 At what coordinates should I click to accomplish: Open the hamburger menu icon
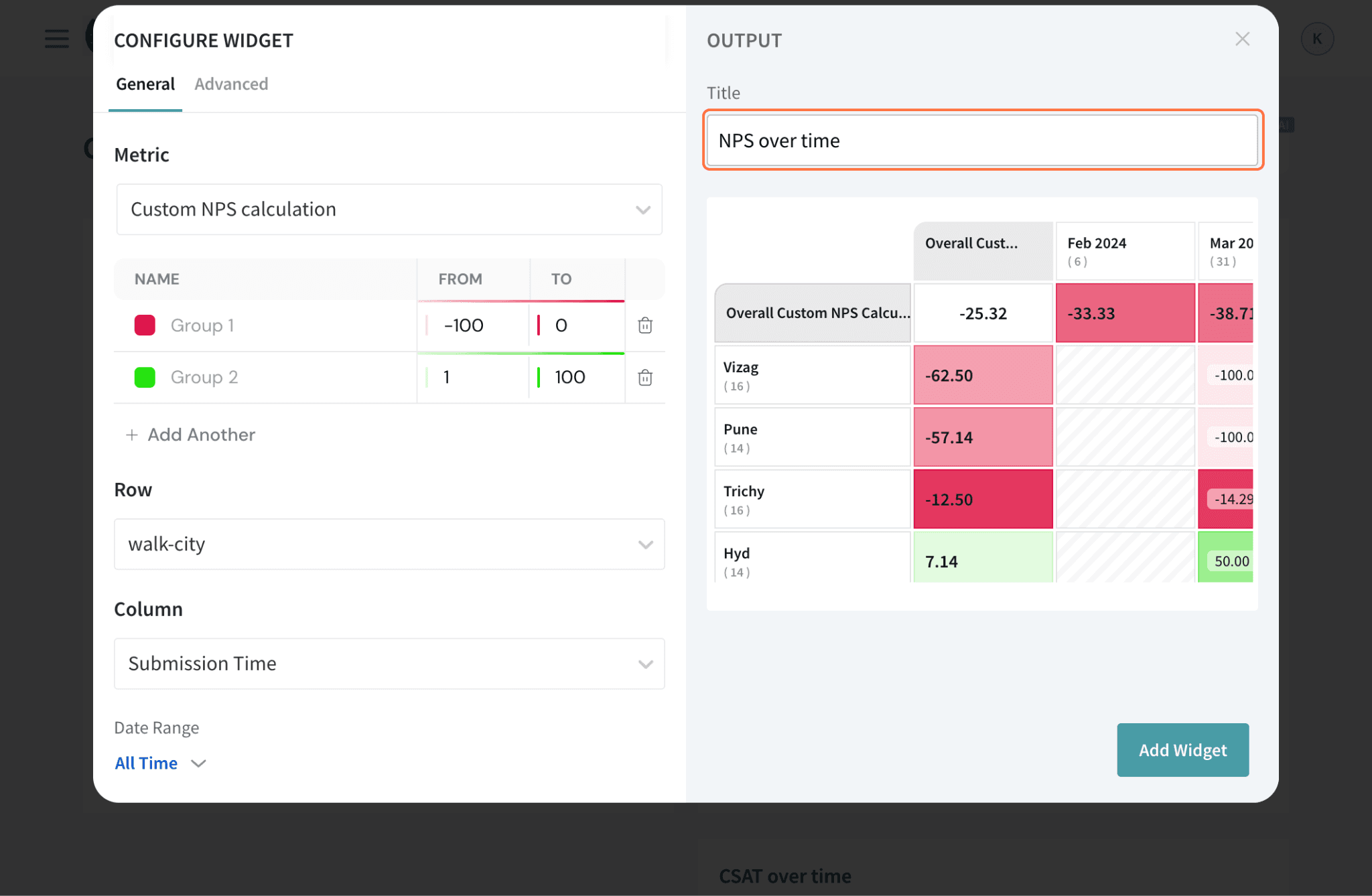click(x=57, y=39)
